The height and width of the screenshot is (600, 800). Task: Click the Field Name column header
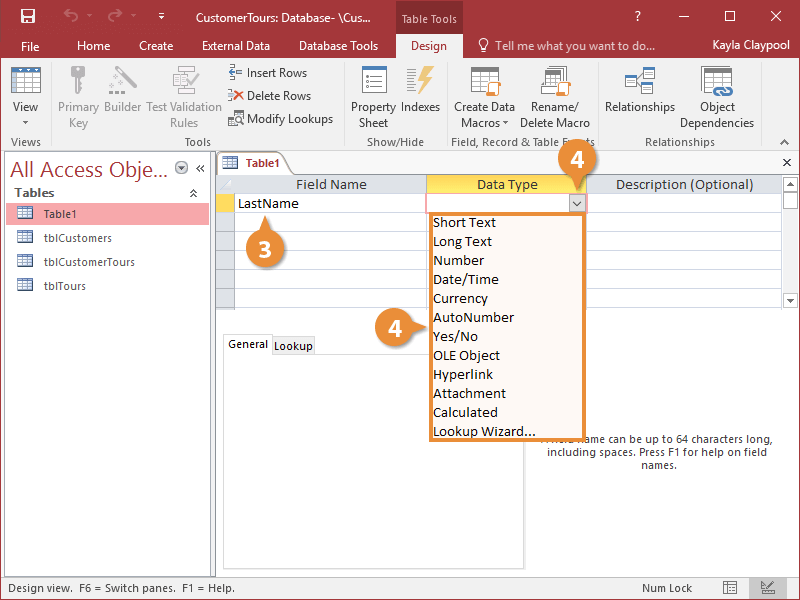pos(331,184)
